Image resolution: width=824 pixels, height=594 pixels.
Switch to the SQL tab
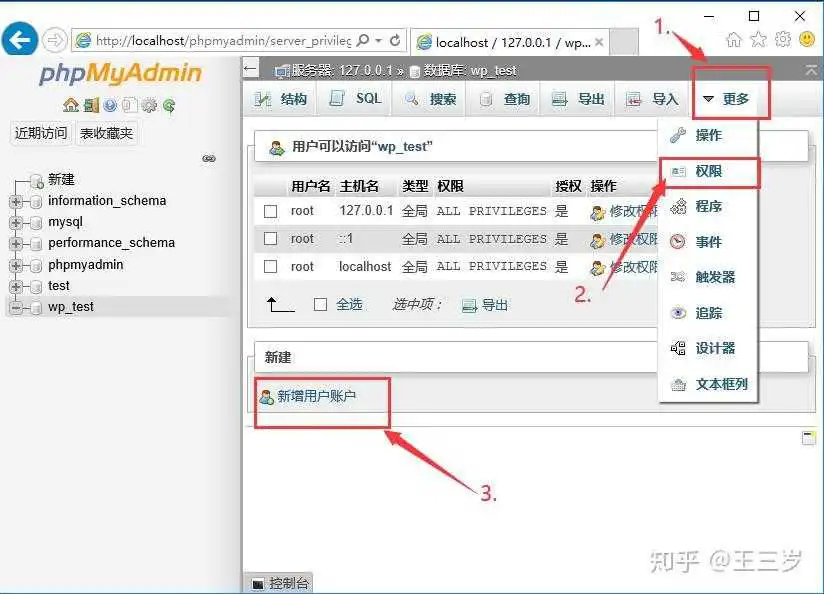(355, 99)
